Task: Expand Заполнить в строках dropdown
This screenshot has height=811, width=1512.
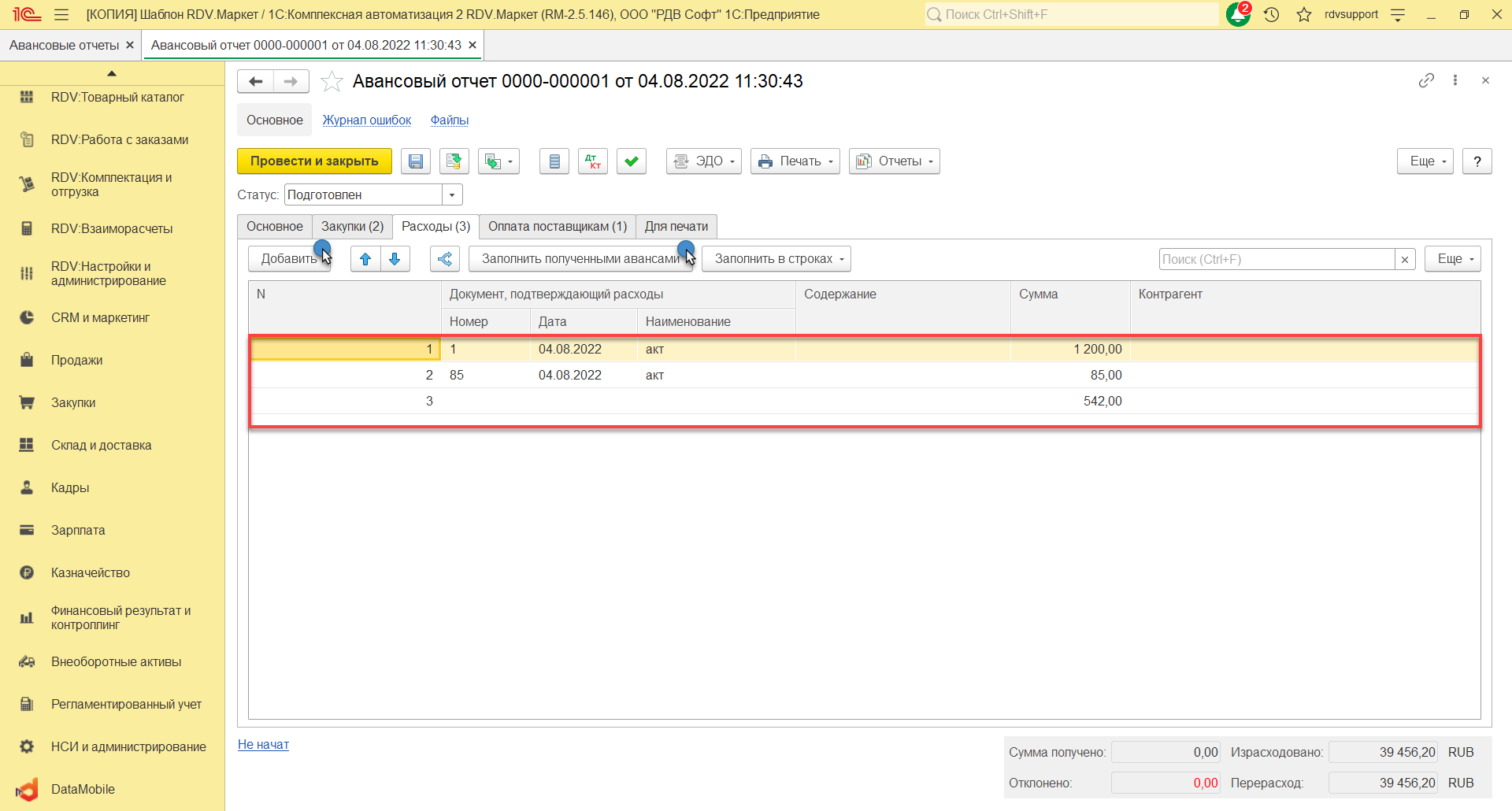Action: click(x=776, y=259)
